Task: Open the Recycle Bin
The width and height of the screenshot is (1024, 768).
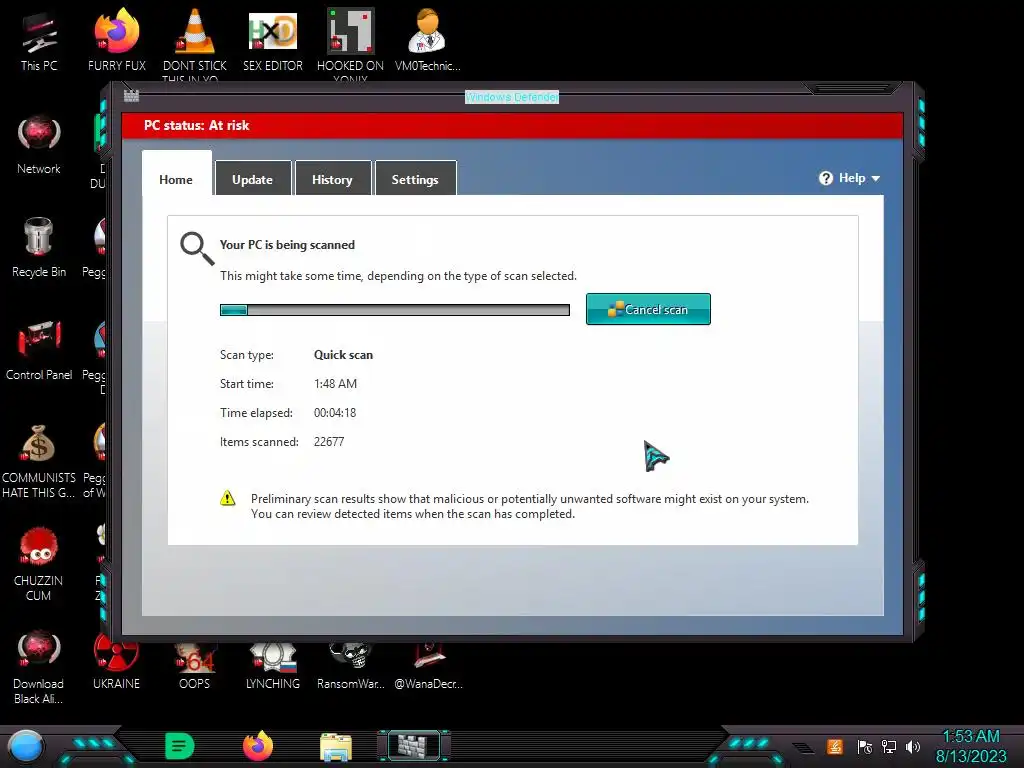Action: [x=39, y=248]
